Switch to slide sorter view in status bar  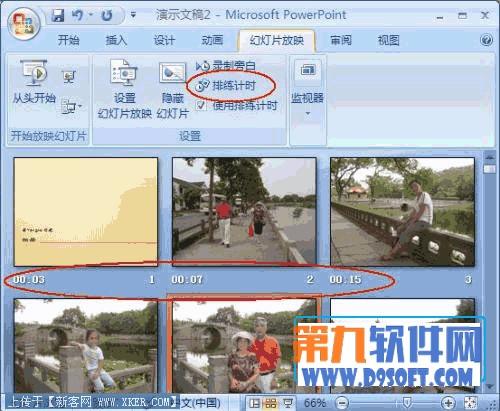pyautogui.click(x=270, y=403)
